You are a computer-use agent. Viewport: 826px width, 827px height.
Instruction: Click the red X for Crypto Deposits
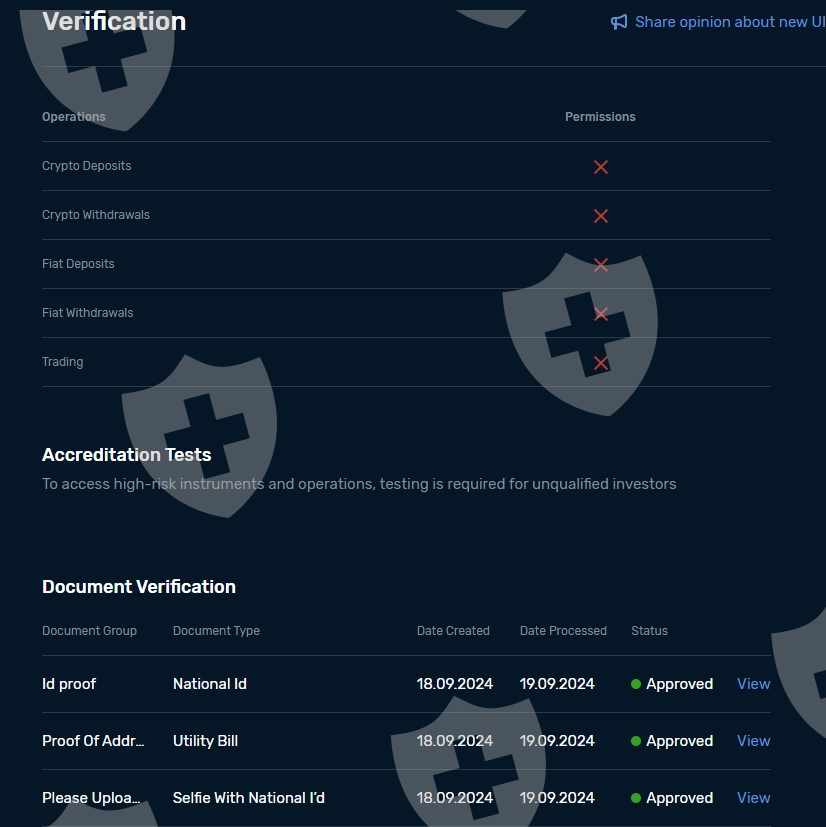pos(601,167)
